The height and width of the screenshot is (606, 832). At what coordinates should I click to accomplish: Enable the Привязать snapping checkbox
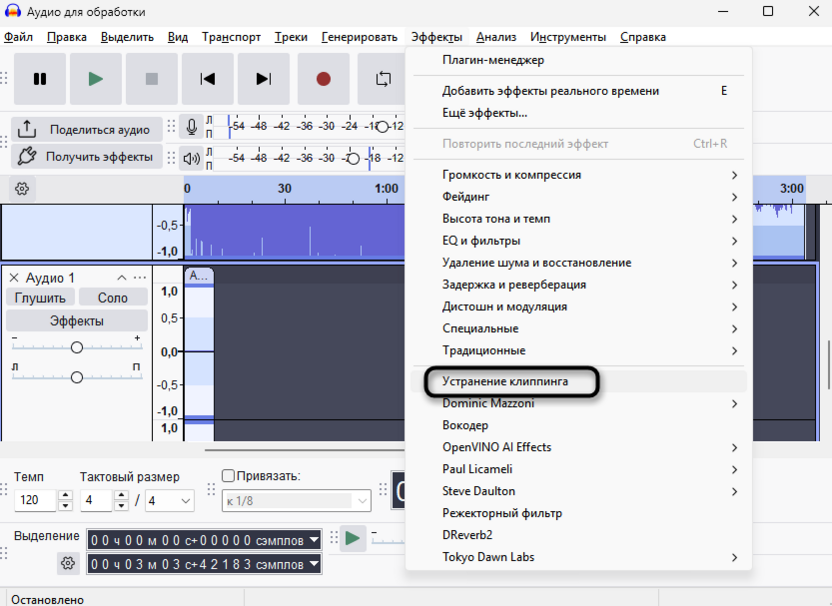click(x=228, y=475)
